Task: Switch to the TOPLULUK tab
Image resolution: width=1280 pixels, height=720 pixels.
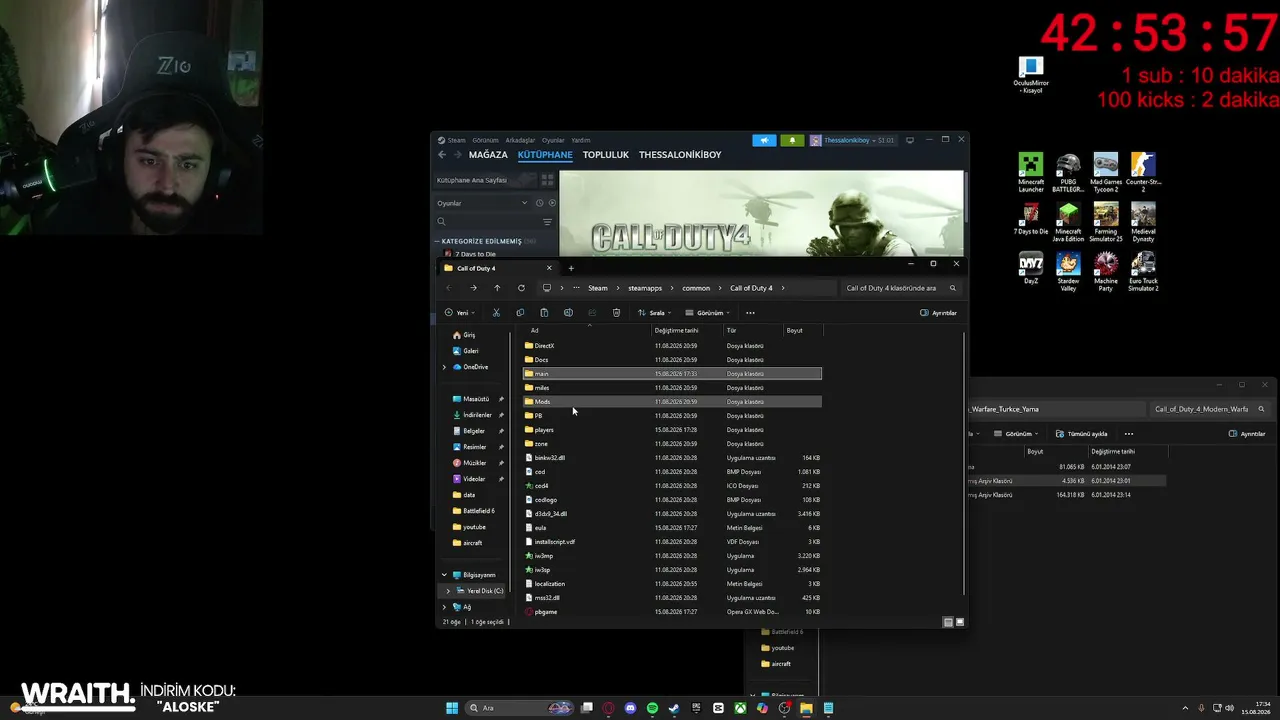Action: [x=606, y=155]
